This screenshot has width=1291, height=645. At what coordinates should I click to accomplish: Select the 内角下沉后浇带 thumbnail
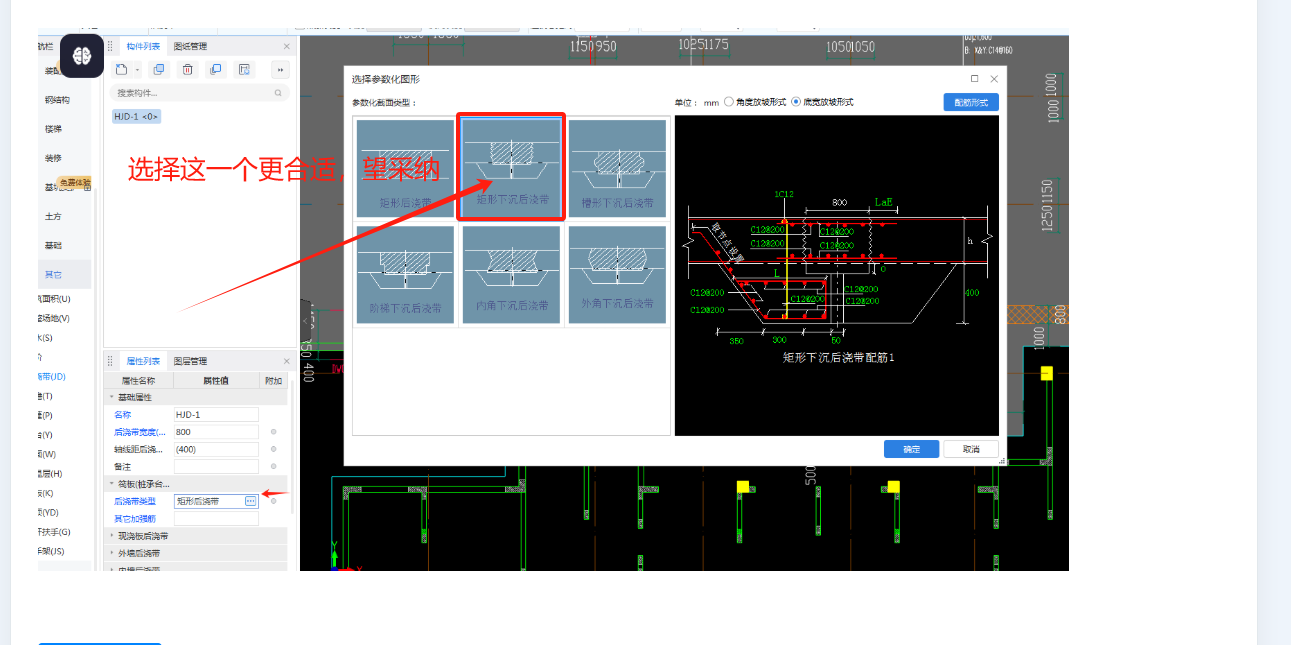pyautogui.click(x=512, y=274)
